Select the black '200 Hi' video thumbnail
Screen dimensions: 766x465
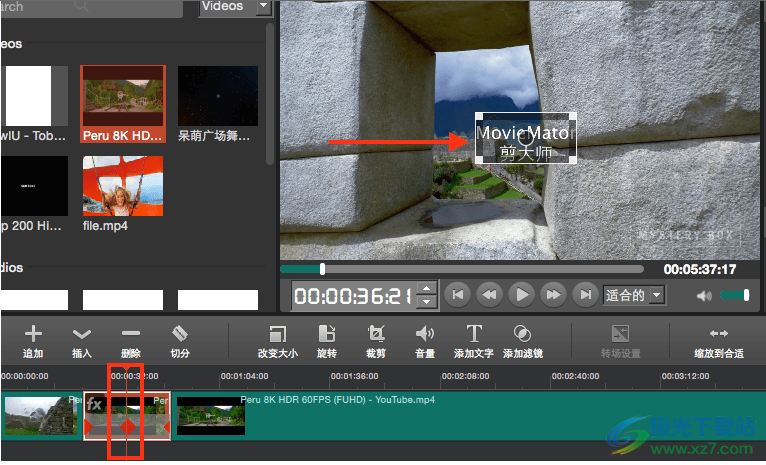35,186
